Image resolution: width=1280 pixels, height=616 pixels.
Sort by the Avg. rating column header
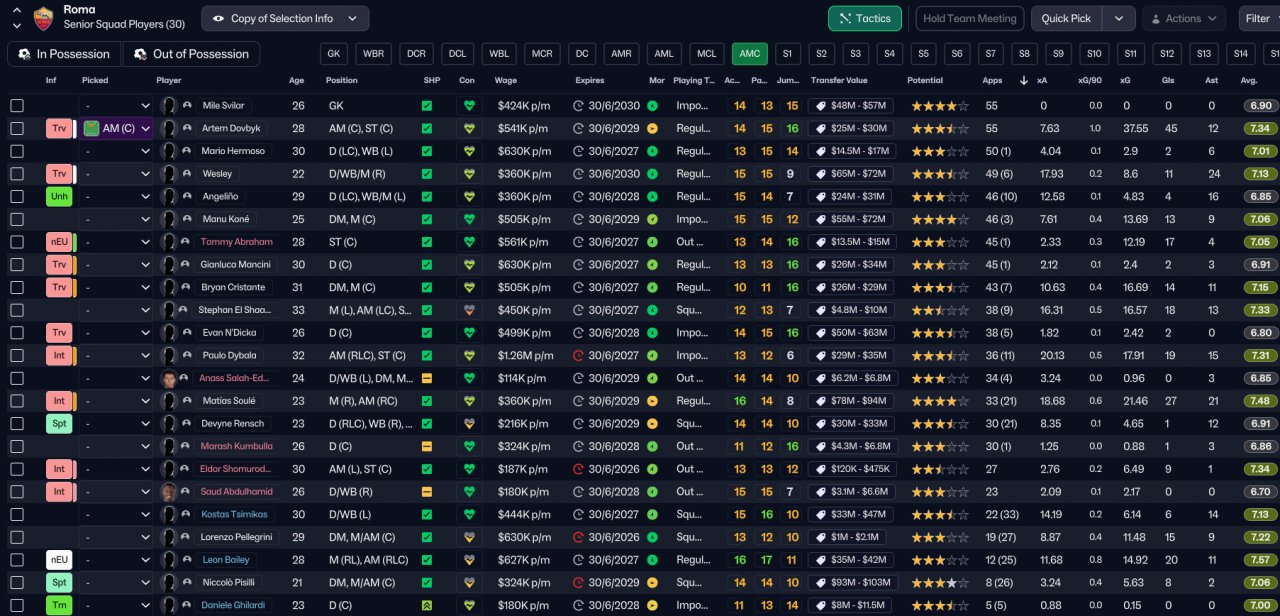click(x=1249, y=80)
